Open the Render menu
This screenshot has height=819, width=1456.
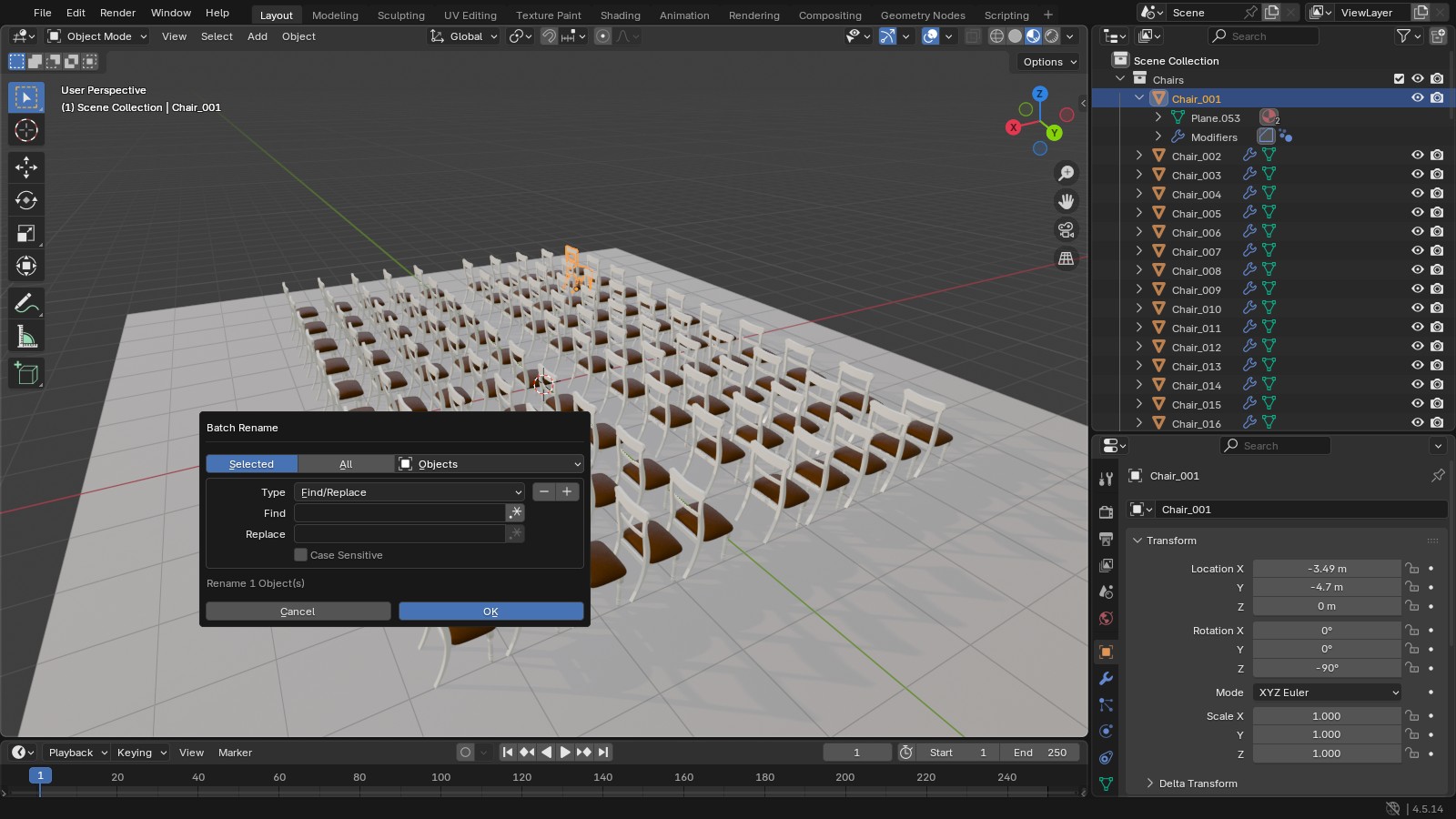(117, 13)
